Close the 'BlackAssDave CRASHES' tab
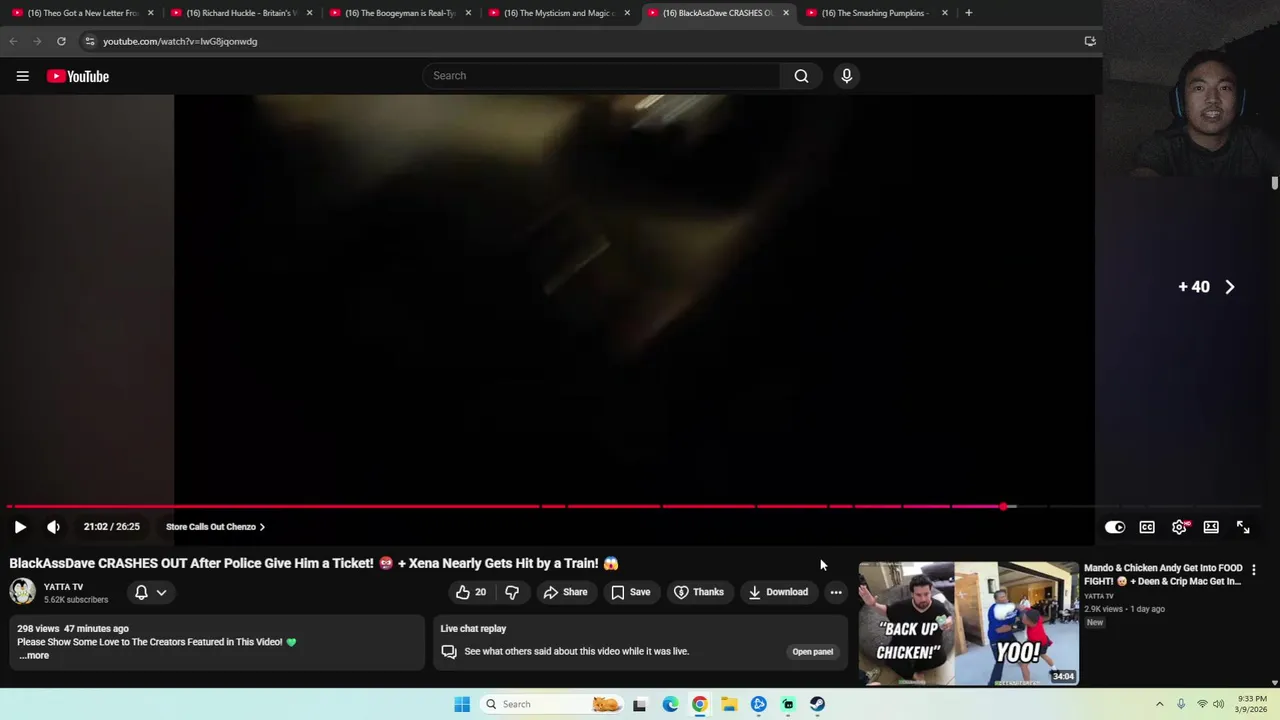The image size is (1280, 720). pos(786,13)
